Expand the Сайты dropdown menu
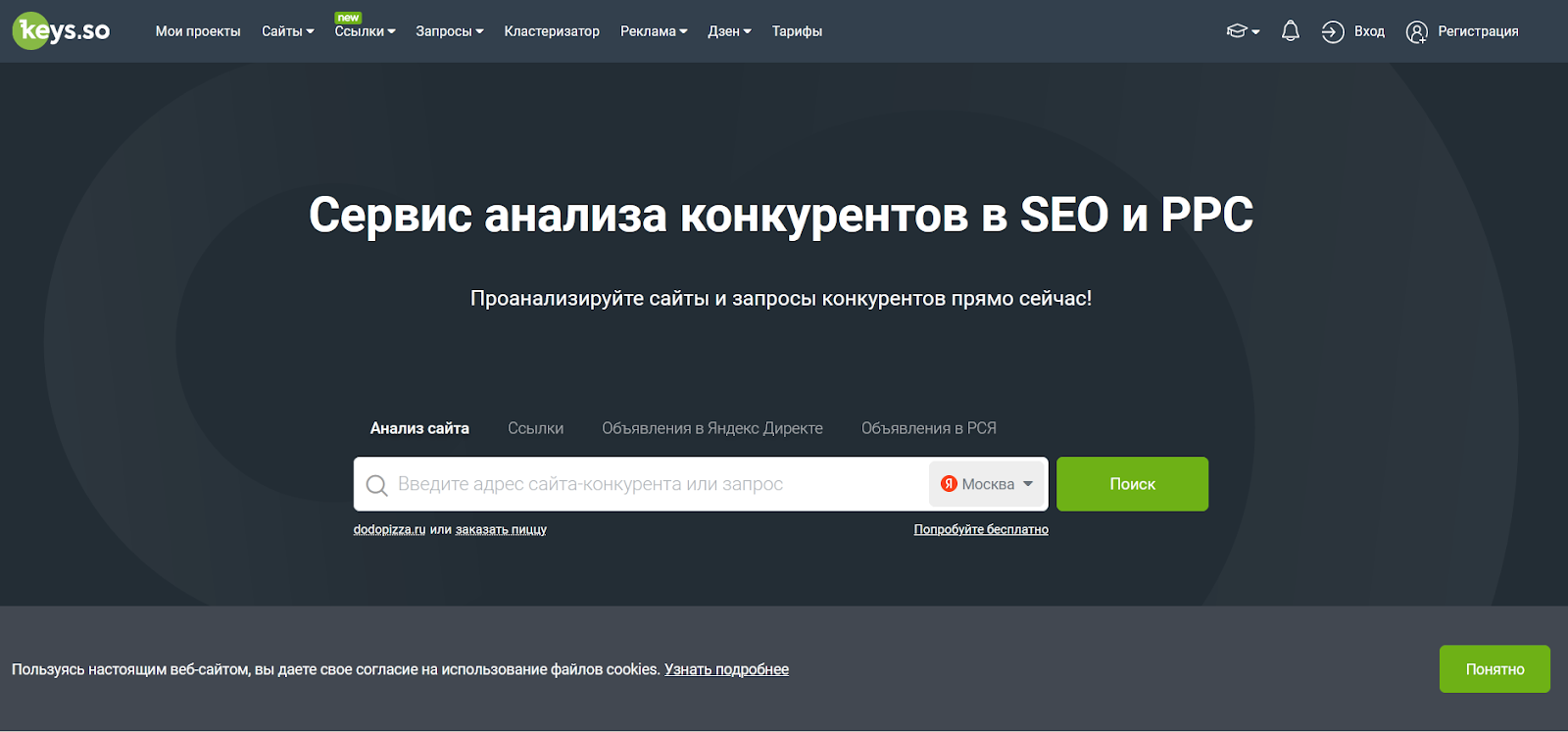This screenshot has height=732, width=1568. pos(287,31)
